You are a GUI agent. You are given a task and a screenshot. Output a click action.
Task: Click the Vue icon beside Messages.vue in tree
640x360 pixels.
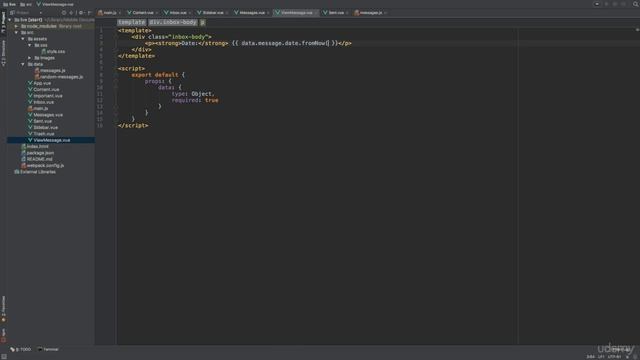[x=30, y=115]
